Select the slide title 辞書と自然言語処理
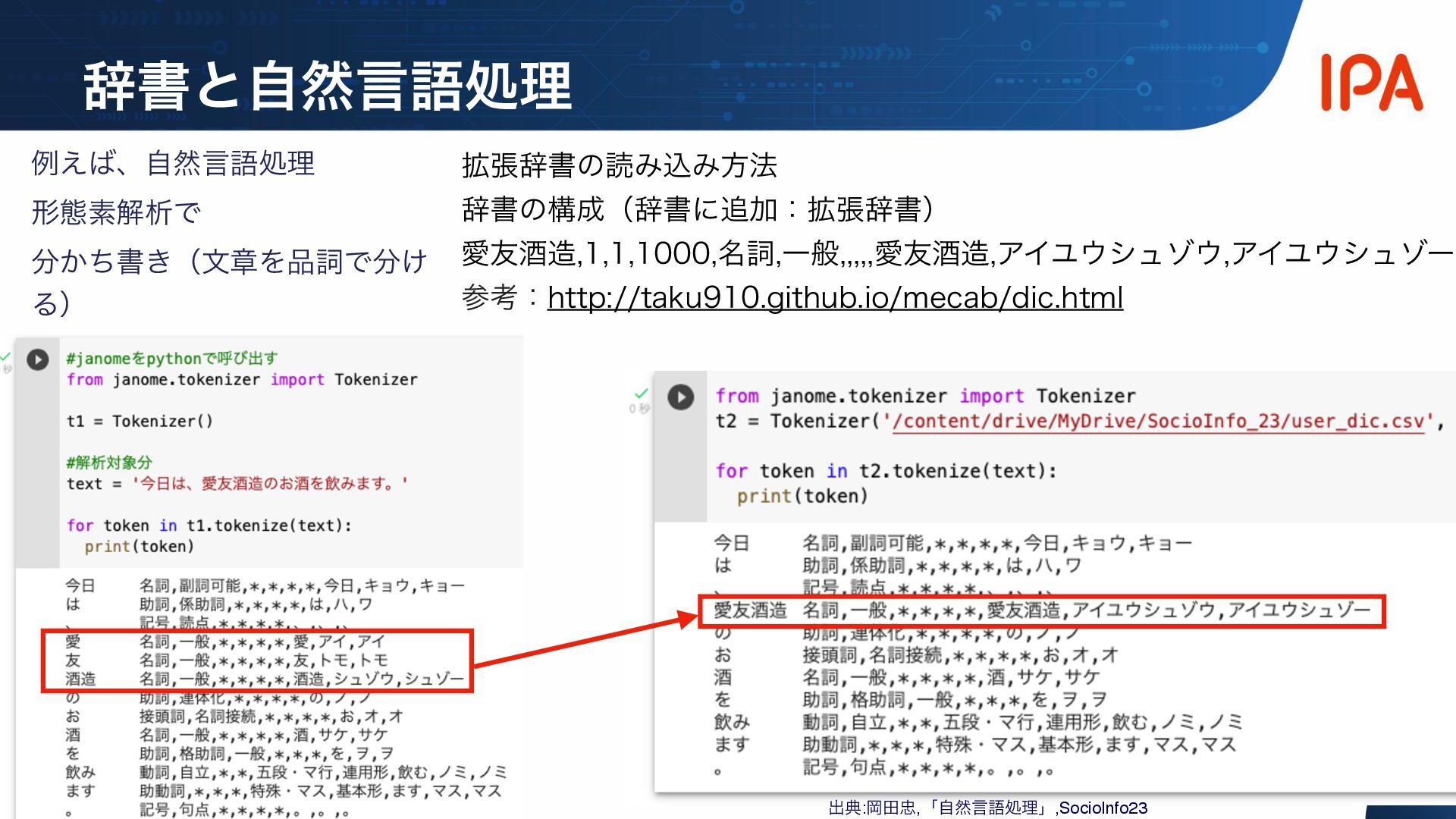Screen dimensions: 1456x819 tap(327, 86)
